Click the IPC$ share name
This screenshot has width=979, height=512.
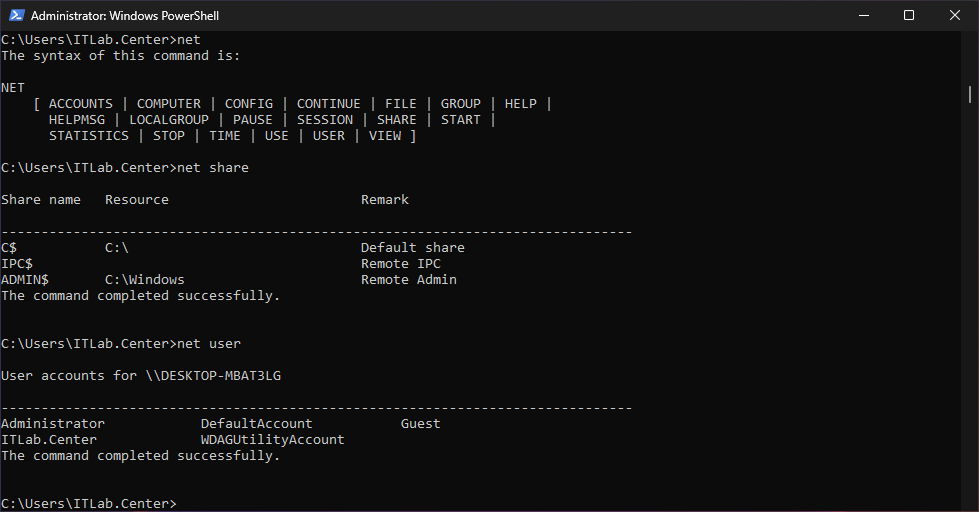pos(17,264)
